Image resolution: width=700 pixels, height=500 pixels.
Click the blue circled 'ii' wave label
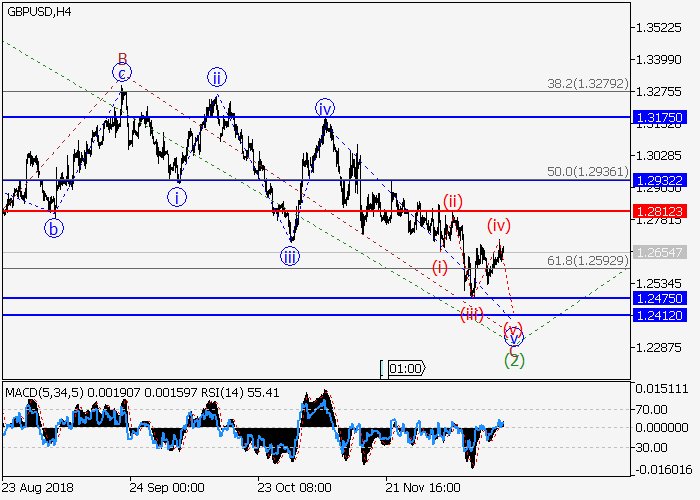click(215, 77)
